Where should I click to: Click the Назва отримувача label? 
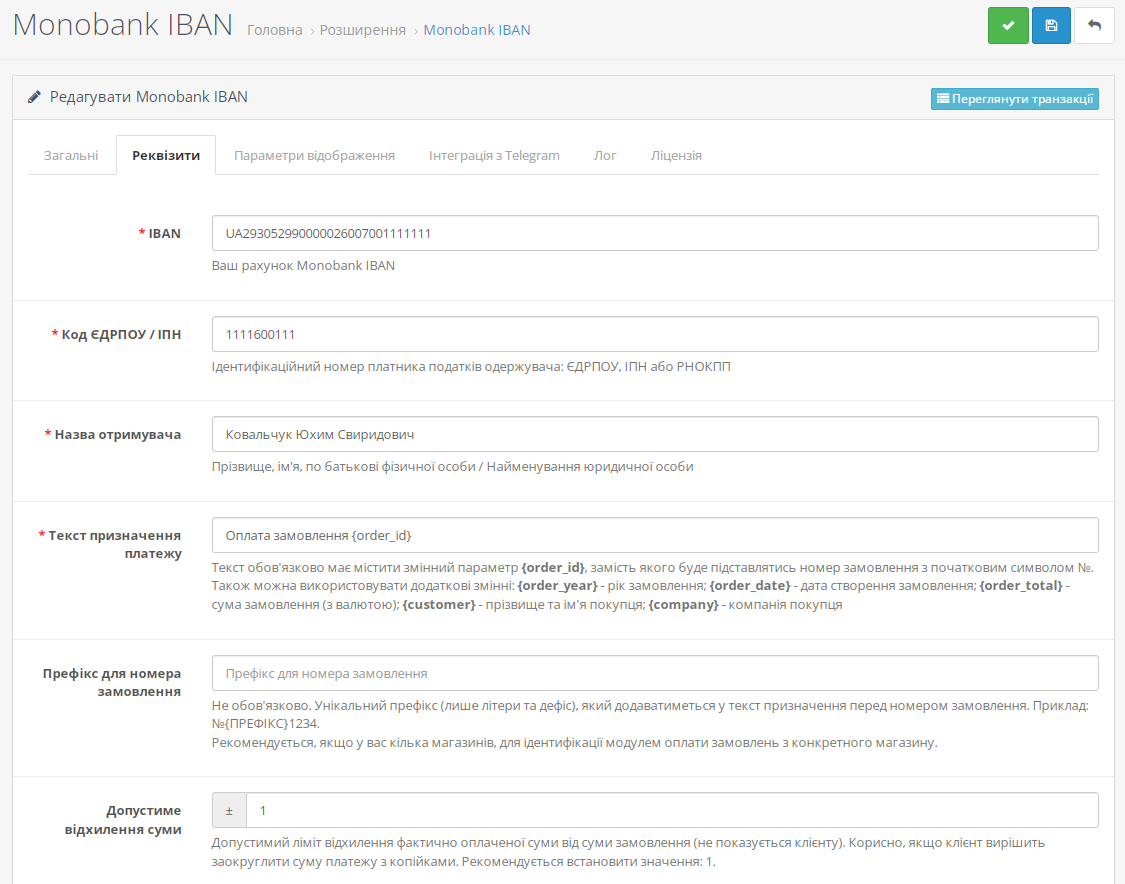coord(118,435)
